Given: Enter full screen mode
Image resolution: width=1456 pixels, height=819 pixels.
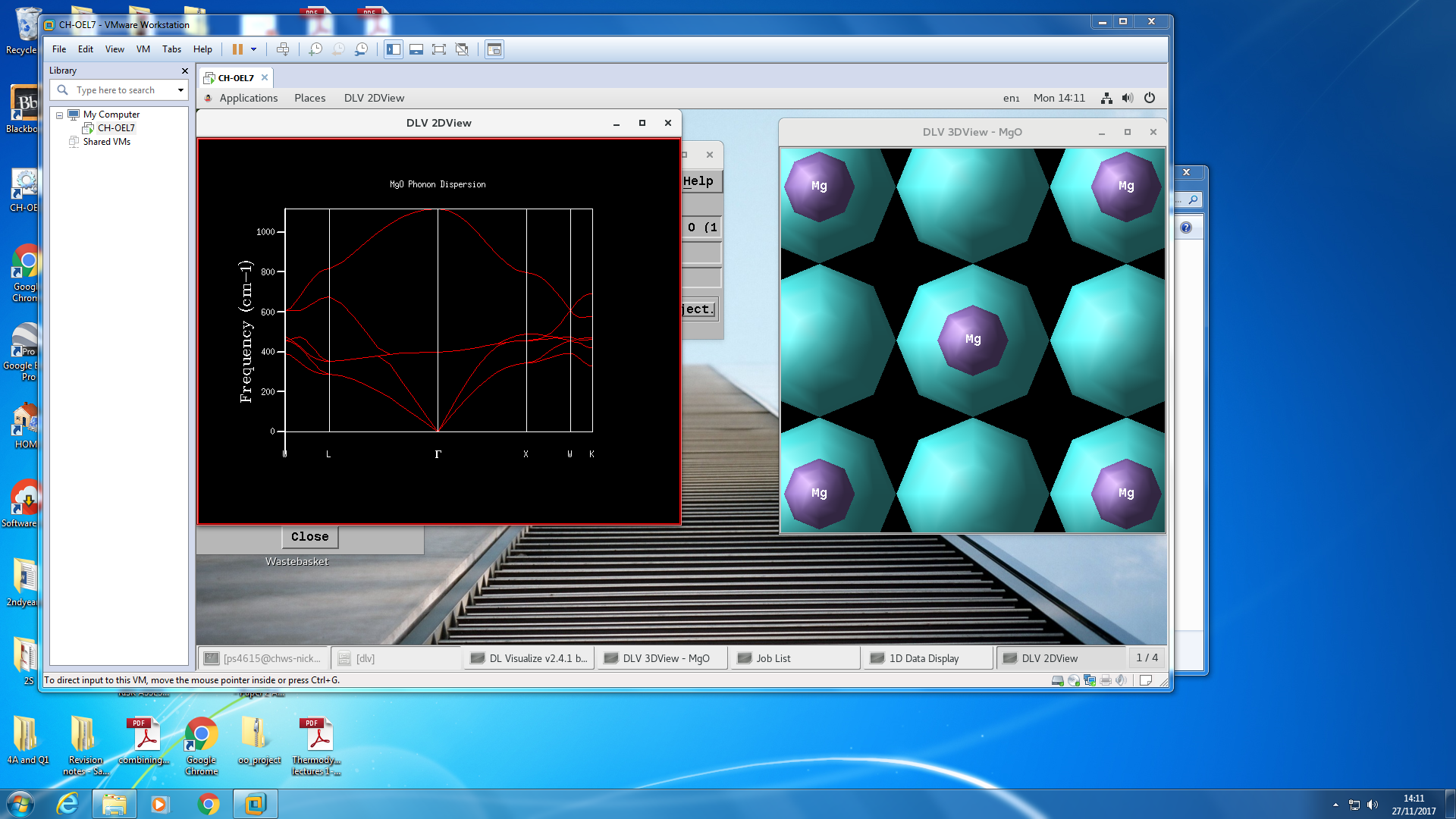Looking at the screenshot, I should (439, 49).
